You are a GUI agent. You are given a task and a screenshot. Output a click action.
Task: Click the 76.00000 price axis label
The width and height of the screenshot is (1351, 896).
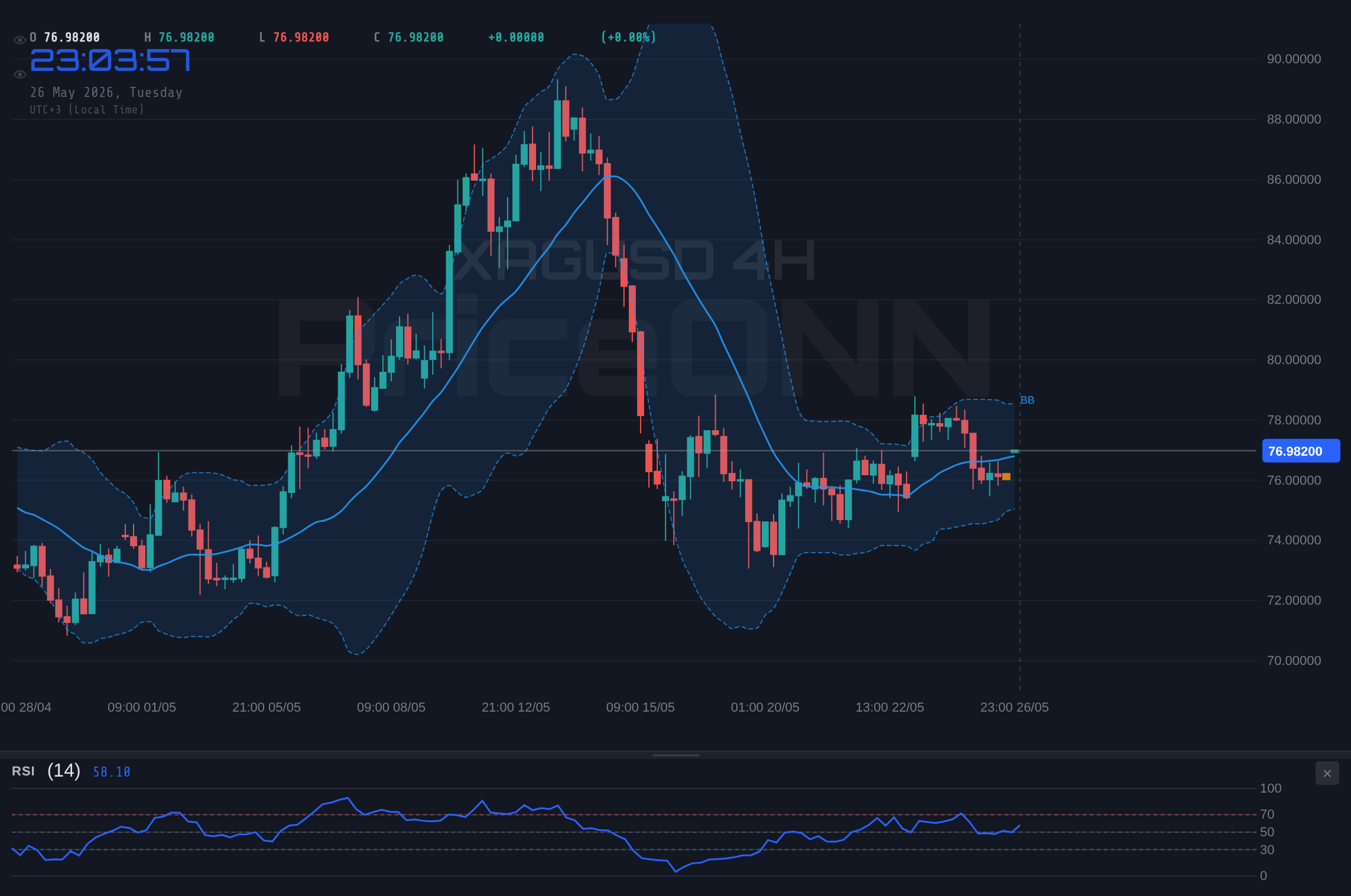point(1294,481)
